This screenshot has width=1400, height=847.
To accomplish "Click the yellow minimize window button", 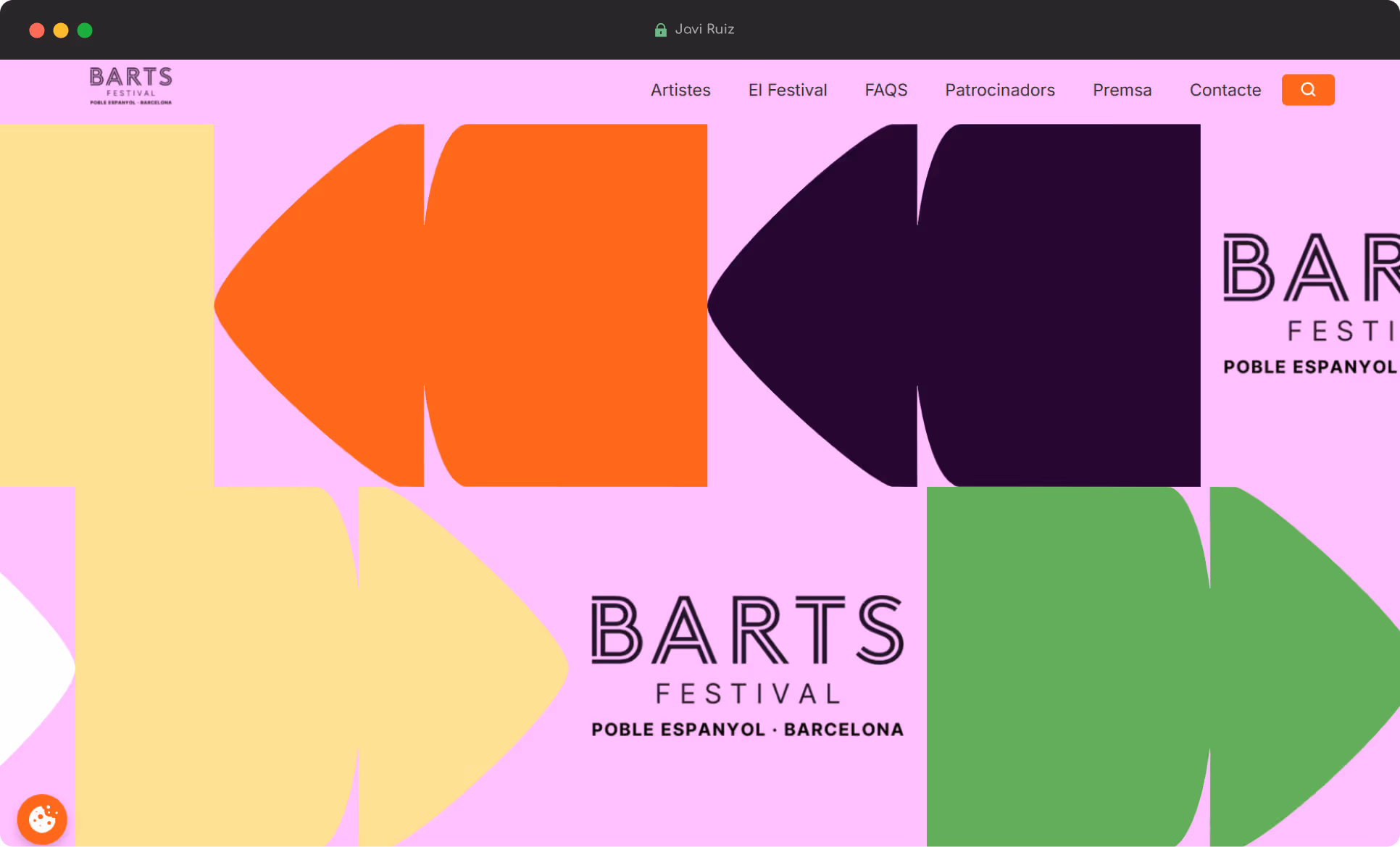I will pos(61,30).
